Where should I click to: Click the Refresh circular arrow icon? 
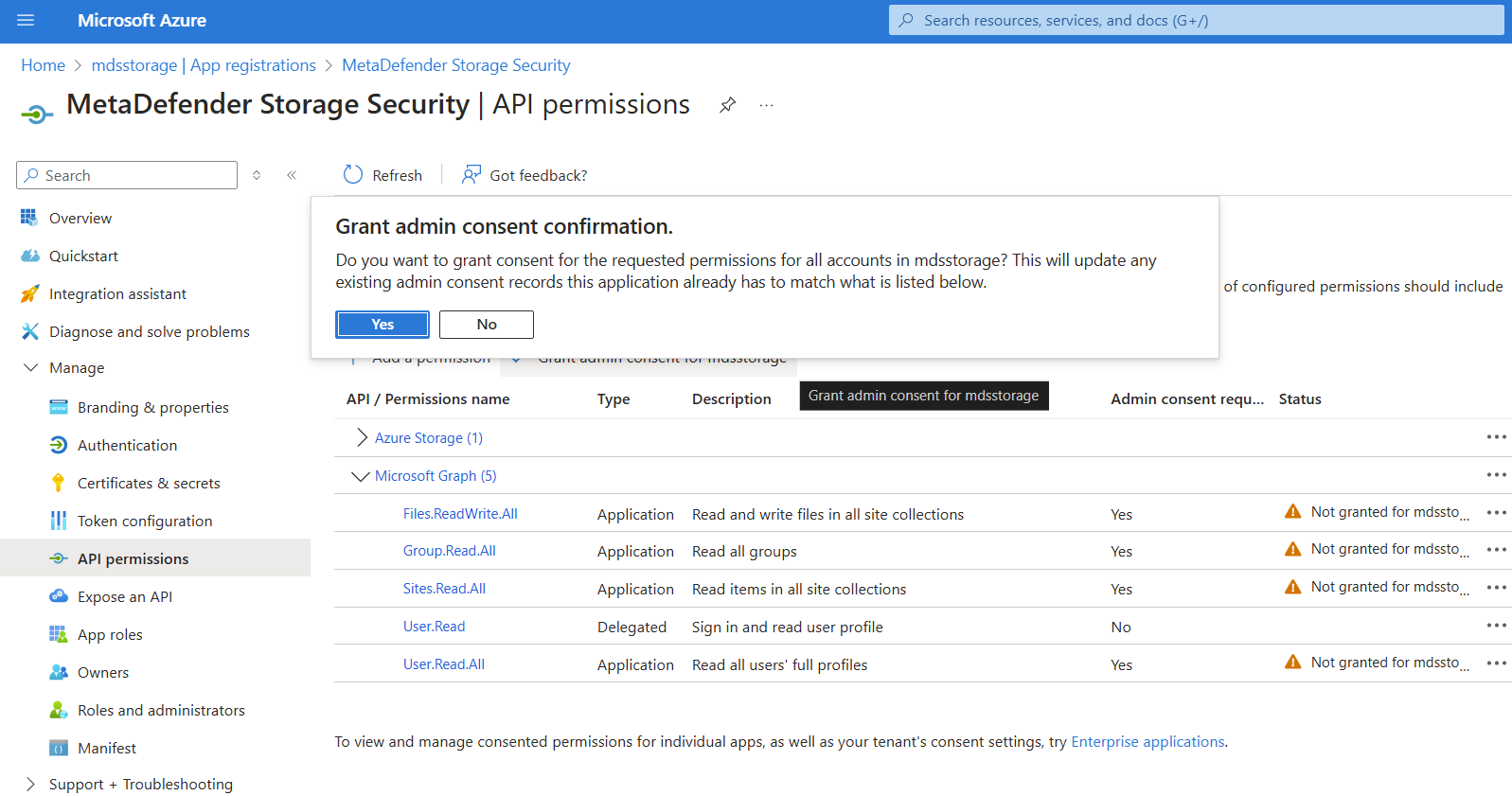[353, 175]
